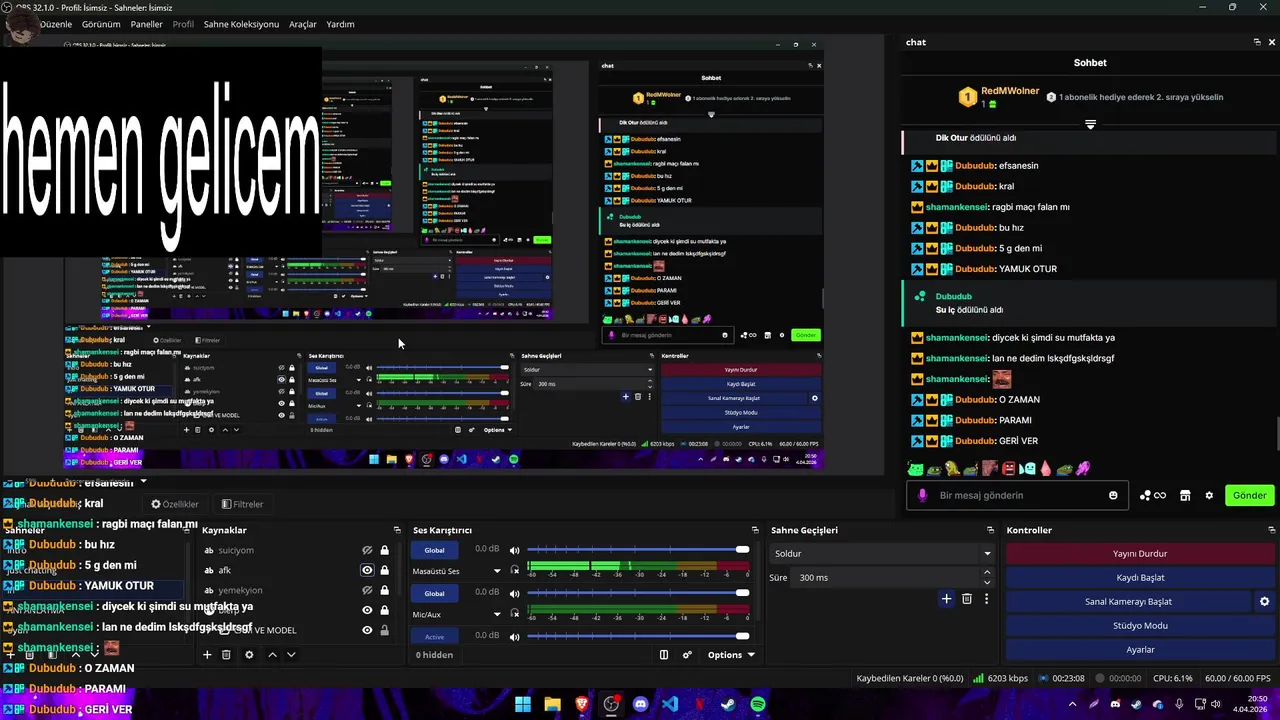The image size is (1280, 720).
Task: Expand Masaüstü Ses dropdown arrow
Action: 497,571
